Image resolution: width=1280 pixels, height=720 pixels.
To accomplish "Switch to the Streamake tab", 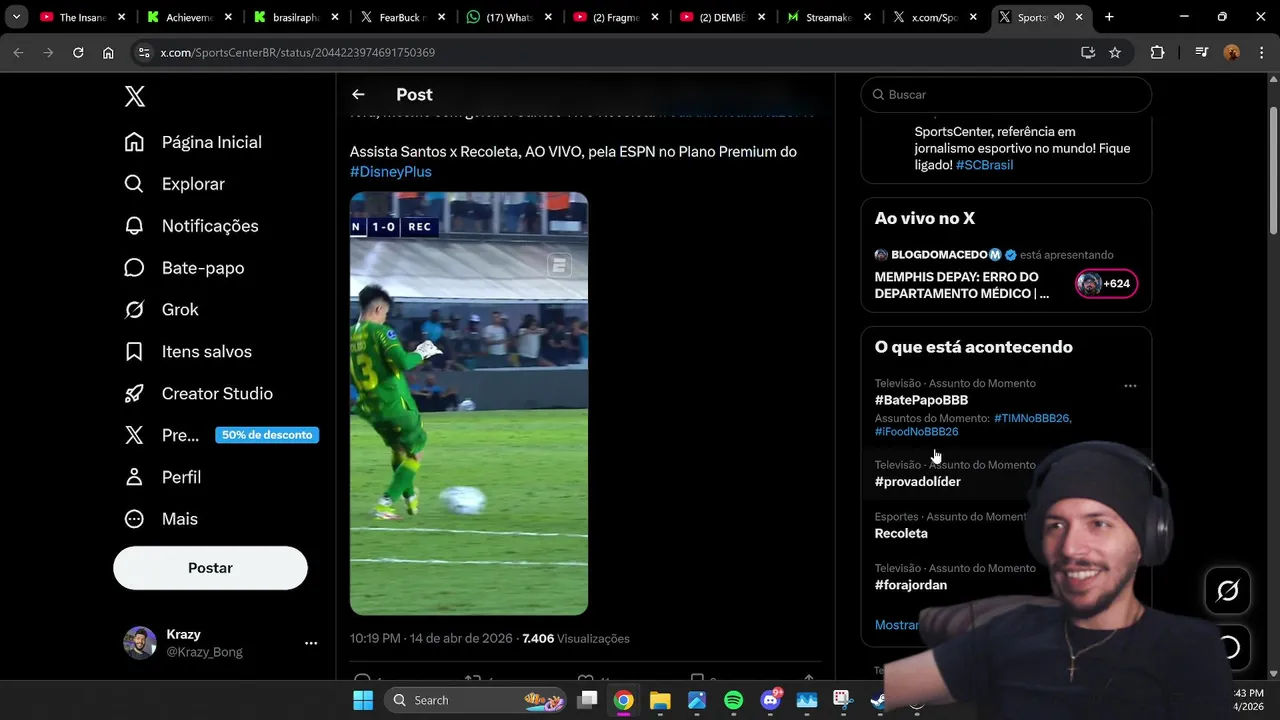I will pos(829,17).
